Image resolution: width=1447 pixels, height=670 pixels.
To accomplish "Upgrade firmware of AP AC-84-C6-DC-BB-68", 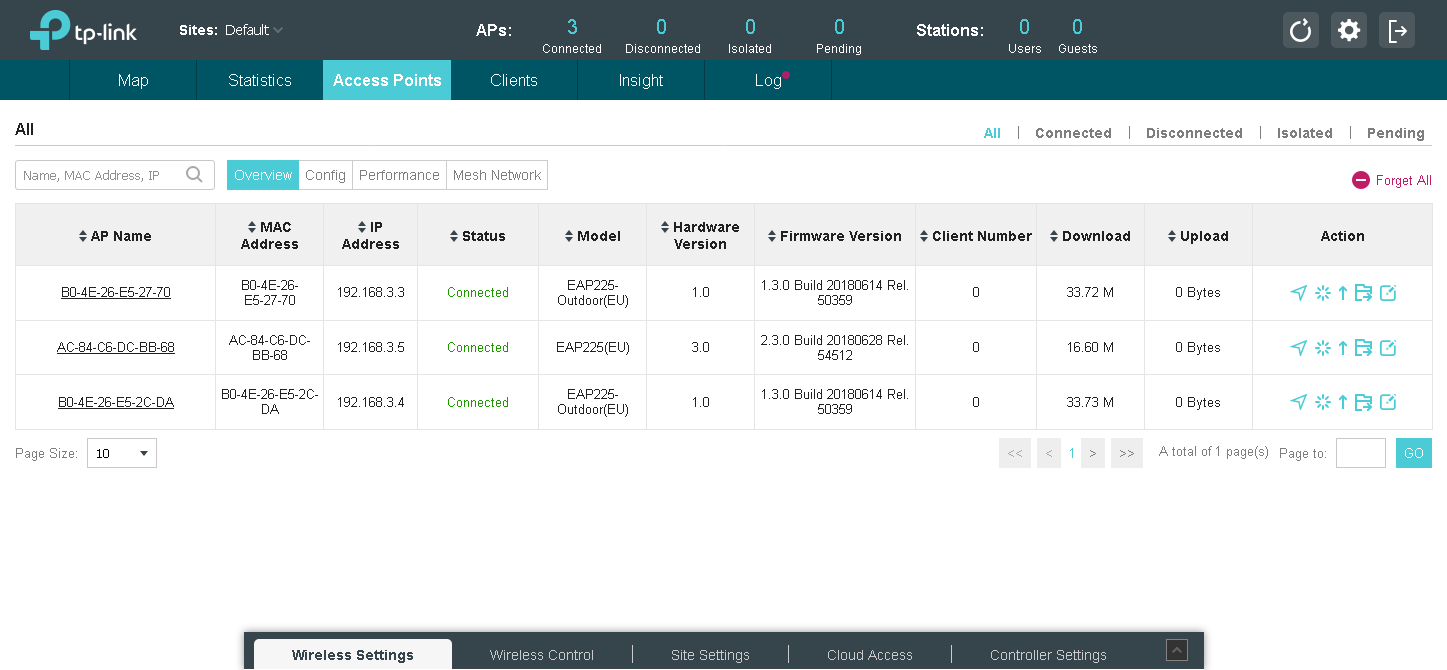I will point(1343,348).
